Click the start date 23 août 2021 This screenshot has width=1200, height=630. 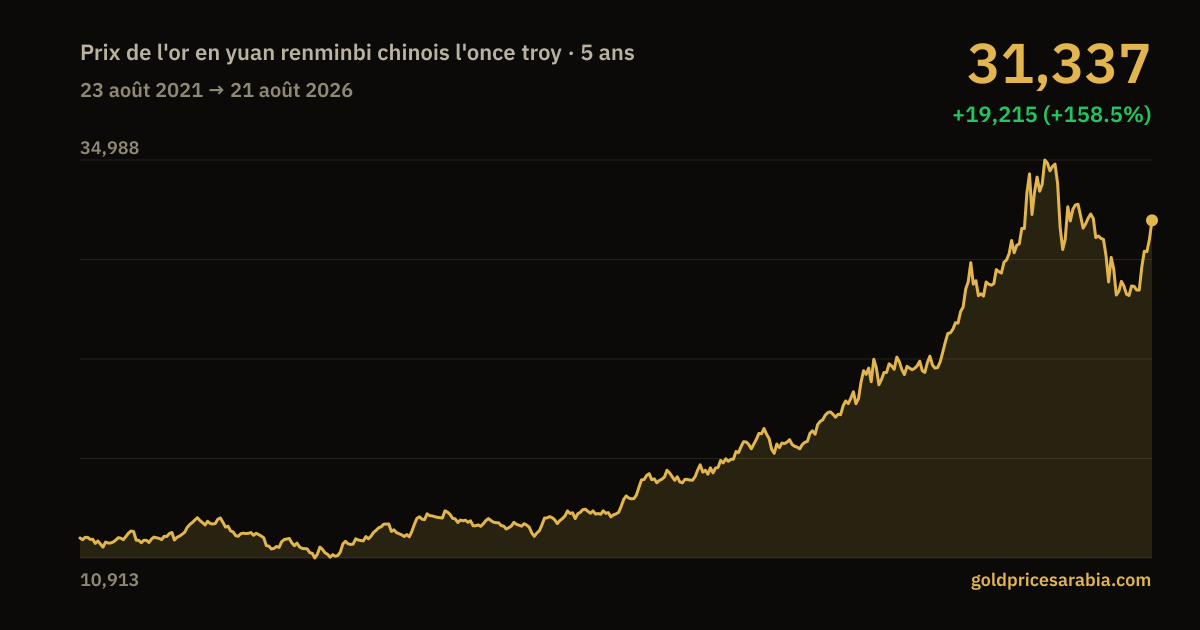(141, 90)
